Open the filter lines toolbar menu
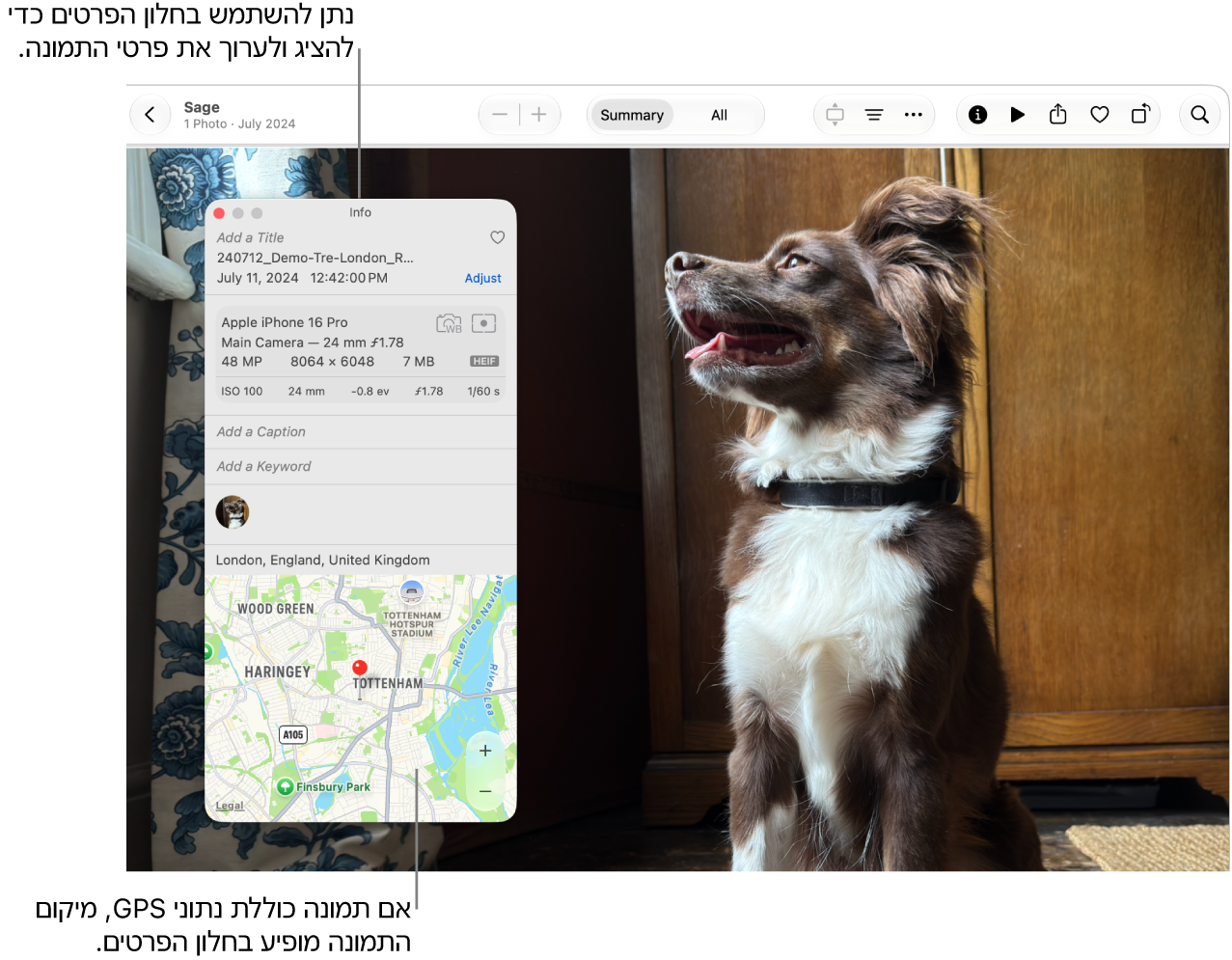1232x960 pixels. 874,115
